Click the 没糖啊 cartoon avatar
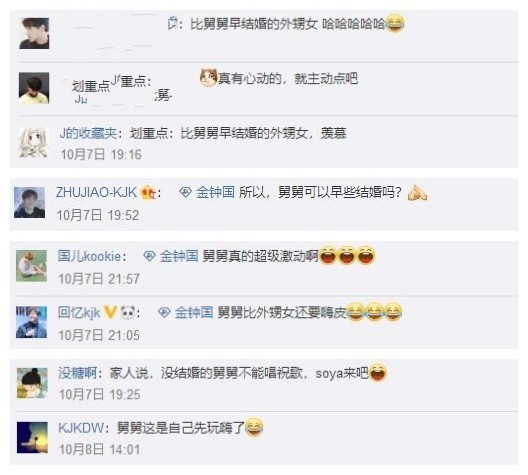The image size is (528, 475). [x=32, y=383]
